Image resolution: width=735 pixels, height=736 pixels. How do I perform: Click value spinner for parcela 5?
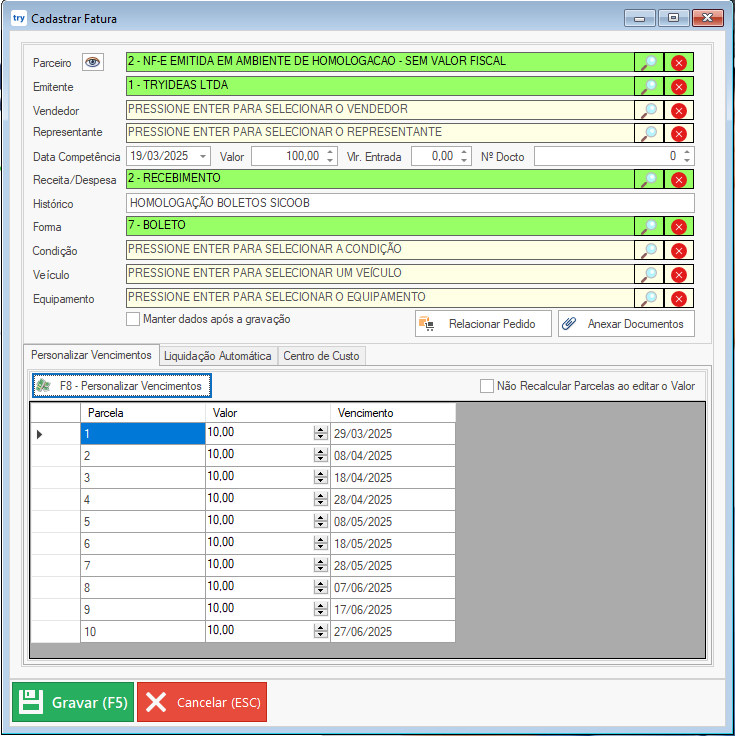pos(321,521)
